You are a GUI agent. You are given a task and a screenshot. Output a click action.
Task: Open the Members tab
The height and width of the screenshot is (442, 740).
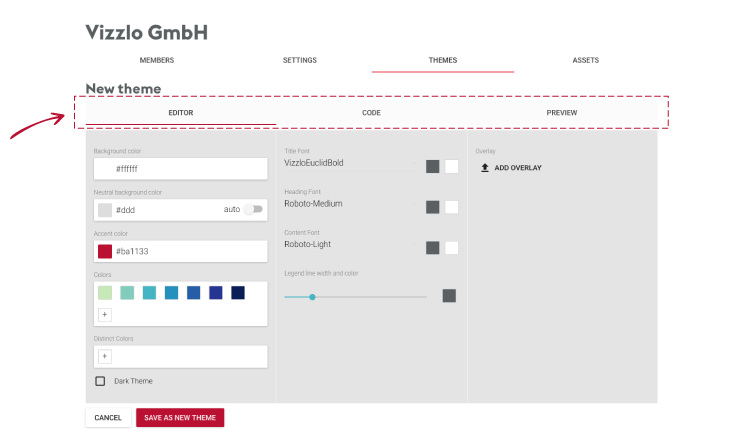pyautogui.click(x=157, y=60)
